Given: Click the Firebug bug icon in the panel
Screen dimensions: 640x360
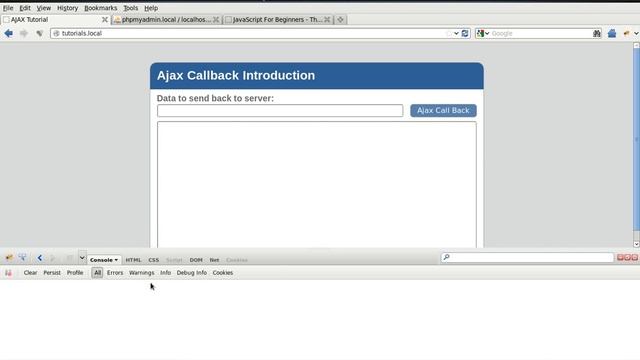Looking at the screenshot, I should click(9, 258).
